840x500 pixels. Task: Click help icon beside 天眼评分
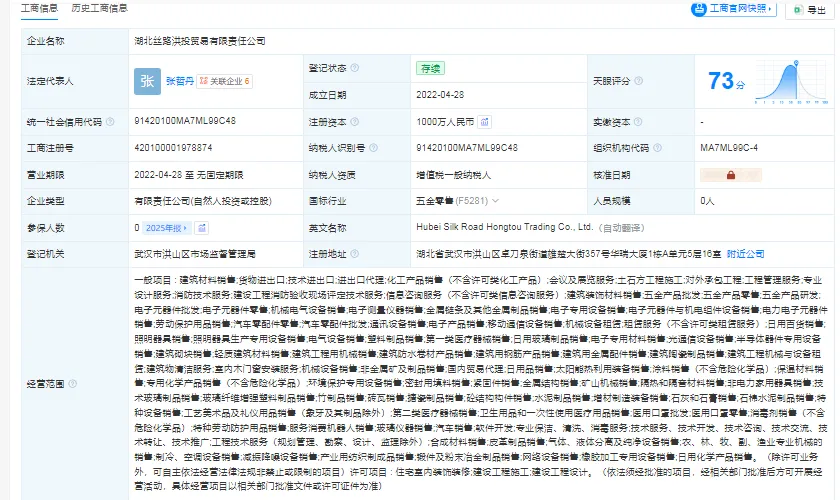[639, 81]
